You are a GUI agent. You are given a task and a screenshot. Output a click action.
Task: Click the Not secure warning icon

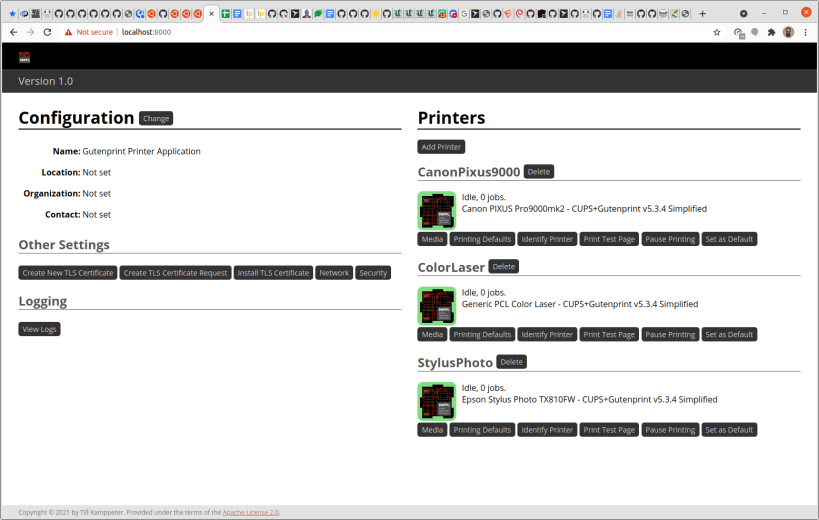(68, 32)
